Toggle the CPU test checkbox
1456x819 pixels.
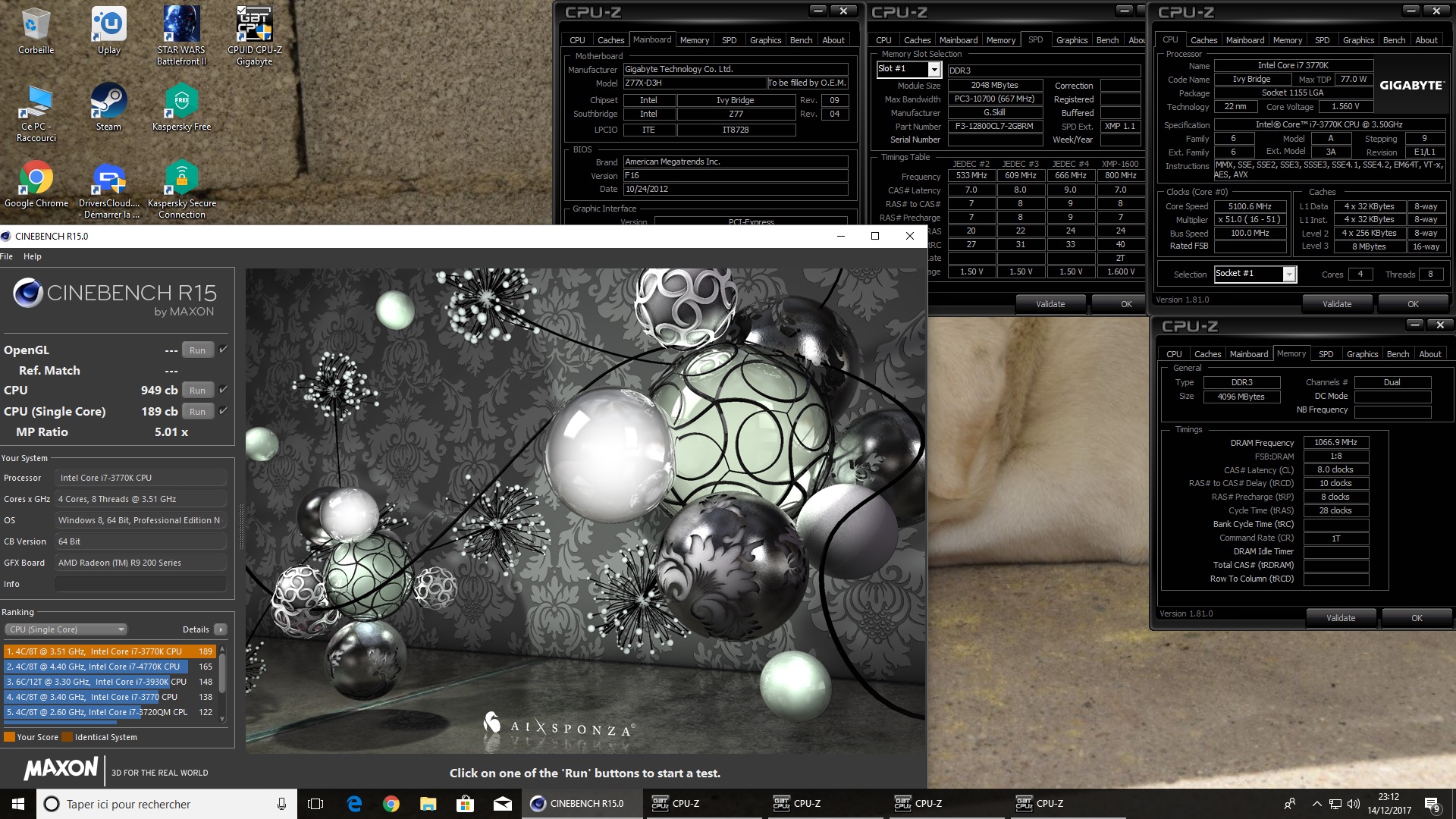coord(223,390)
